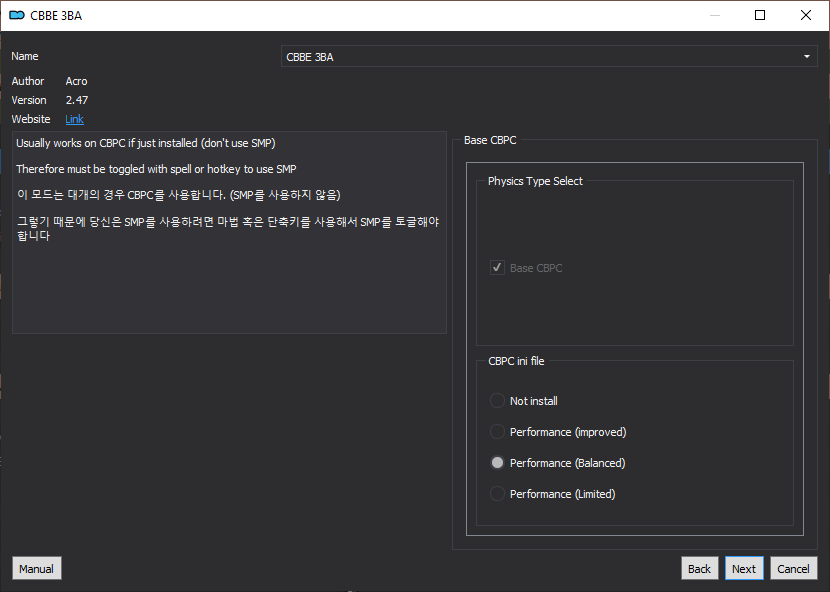Click the Next button
The width and height of the screenshot is (830, 592).
pyautogui.click(x=744, y=568)
